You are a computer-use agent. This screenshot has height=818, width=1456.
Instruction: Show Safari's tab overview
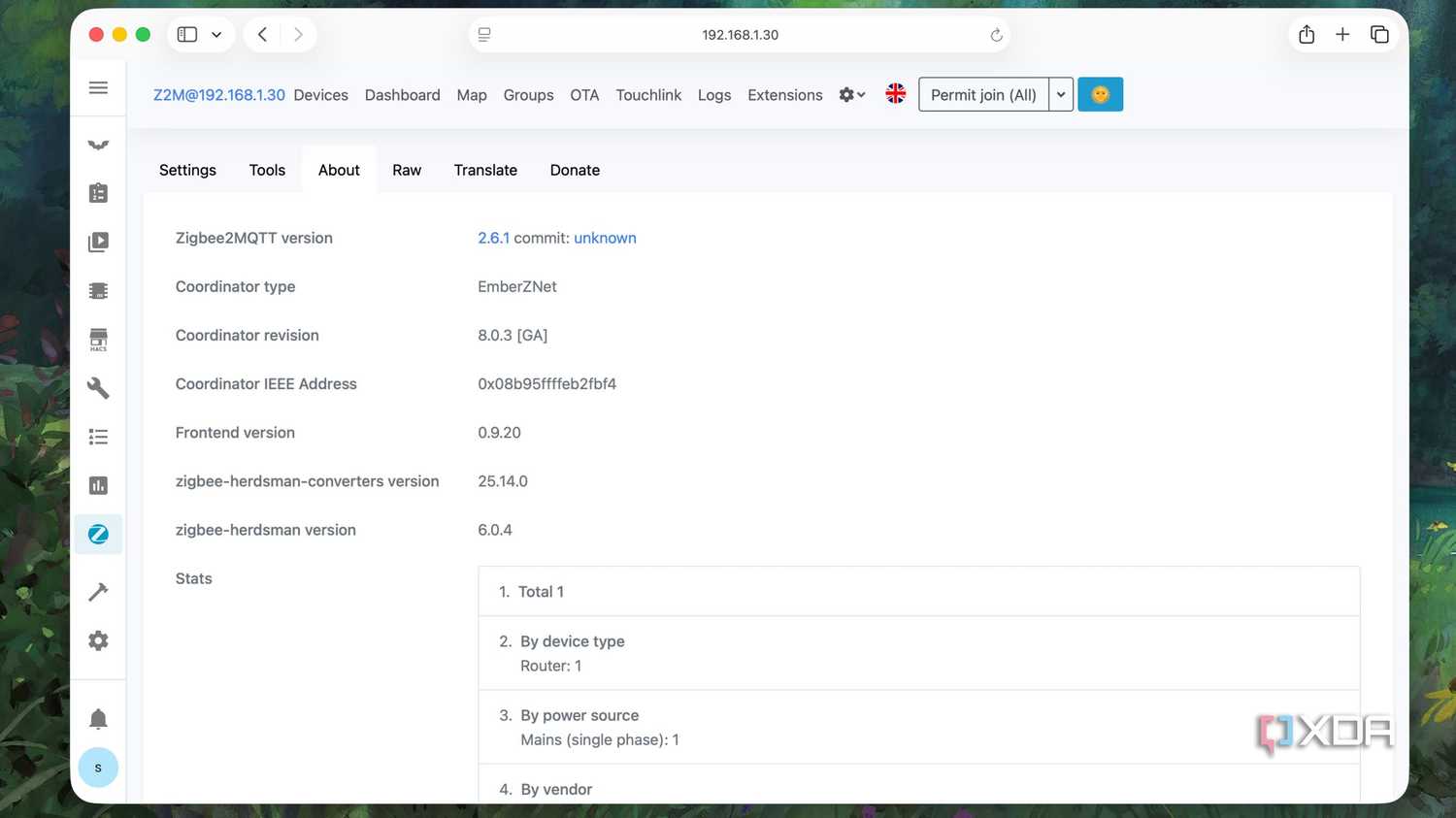(x=1379, y=34)
